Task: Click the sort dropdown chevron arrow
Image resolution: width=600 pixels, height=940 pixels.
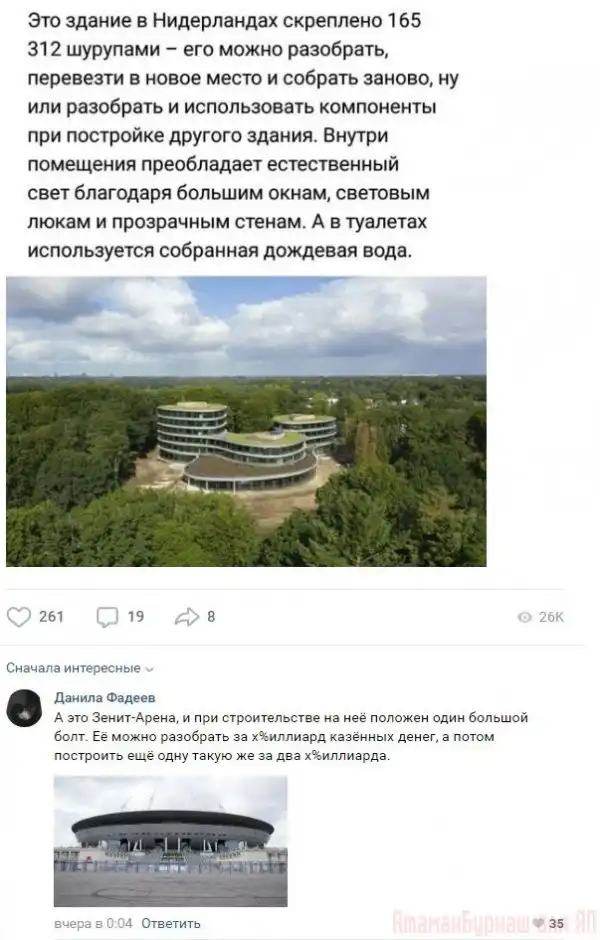Action: [150, 669]
